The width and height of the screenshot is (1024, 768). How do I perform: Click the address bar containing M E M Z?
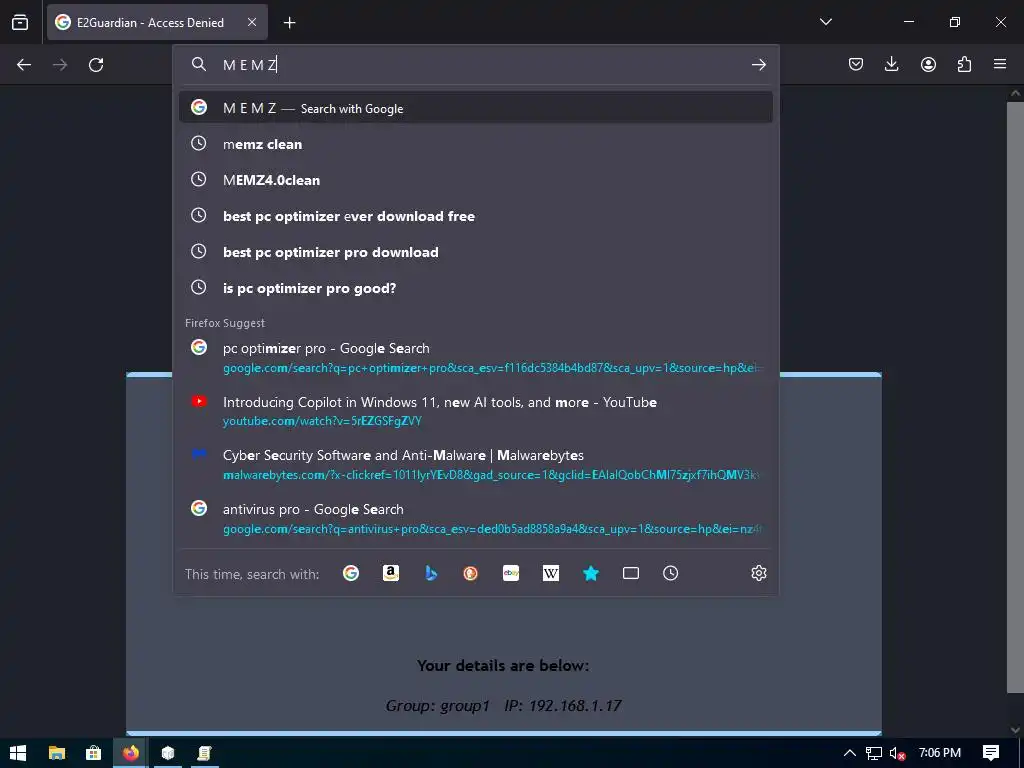click(477, 65)
